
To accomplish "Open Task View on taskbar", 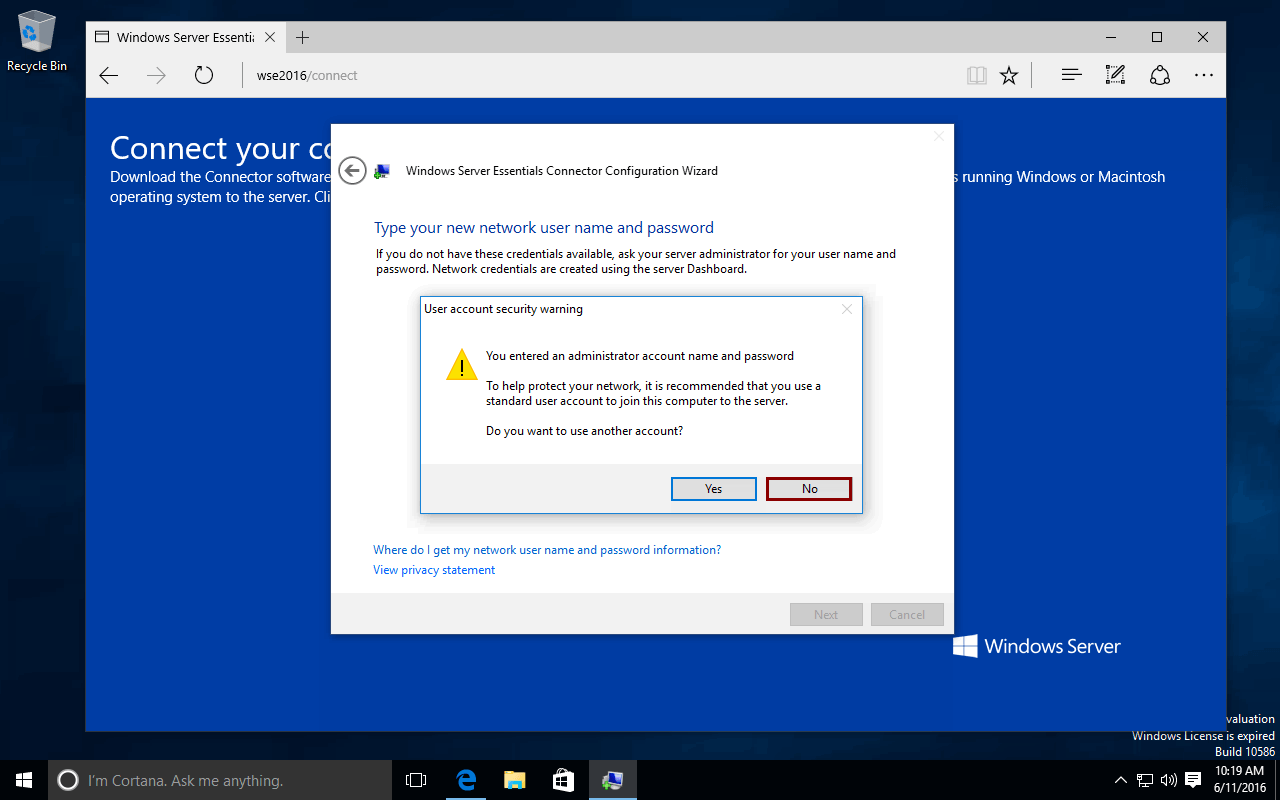I will 416,780.
